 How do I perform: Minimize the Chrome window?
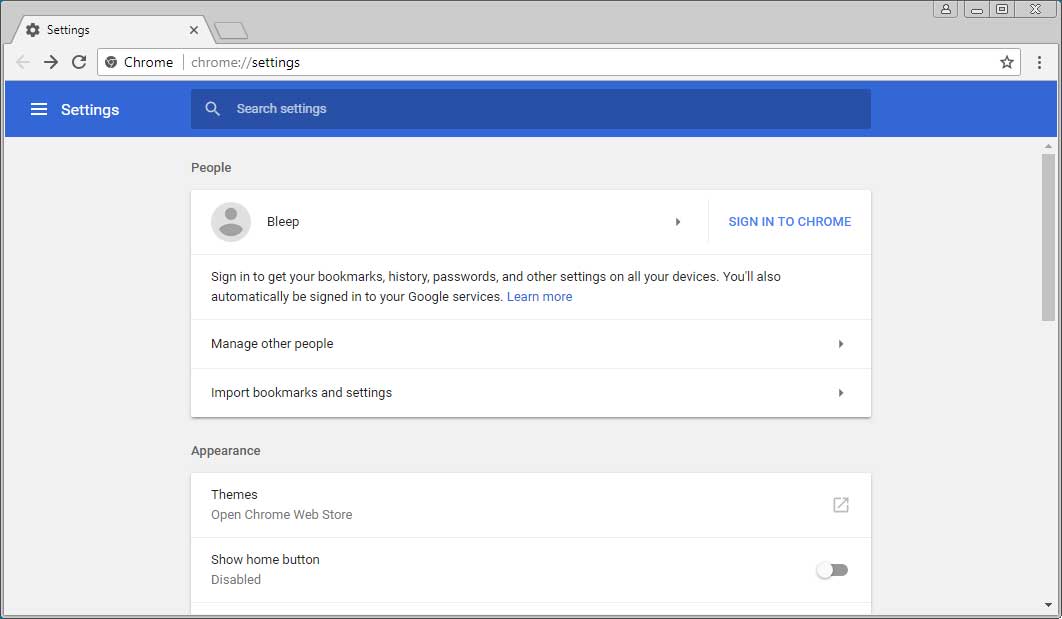pos(976,9)
